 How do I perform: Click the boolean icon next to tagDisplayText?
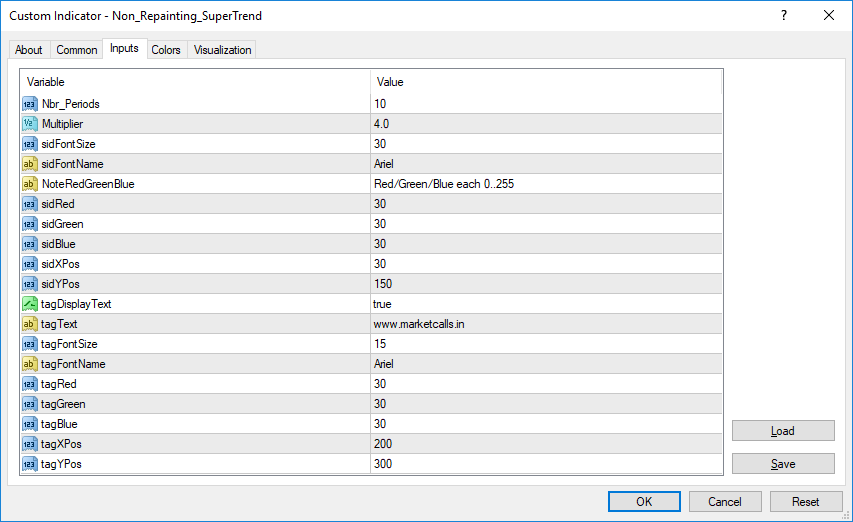tap(29, 304)
